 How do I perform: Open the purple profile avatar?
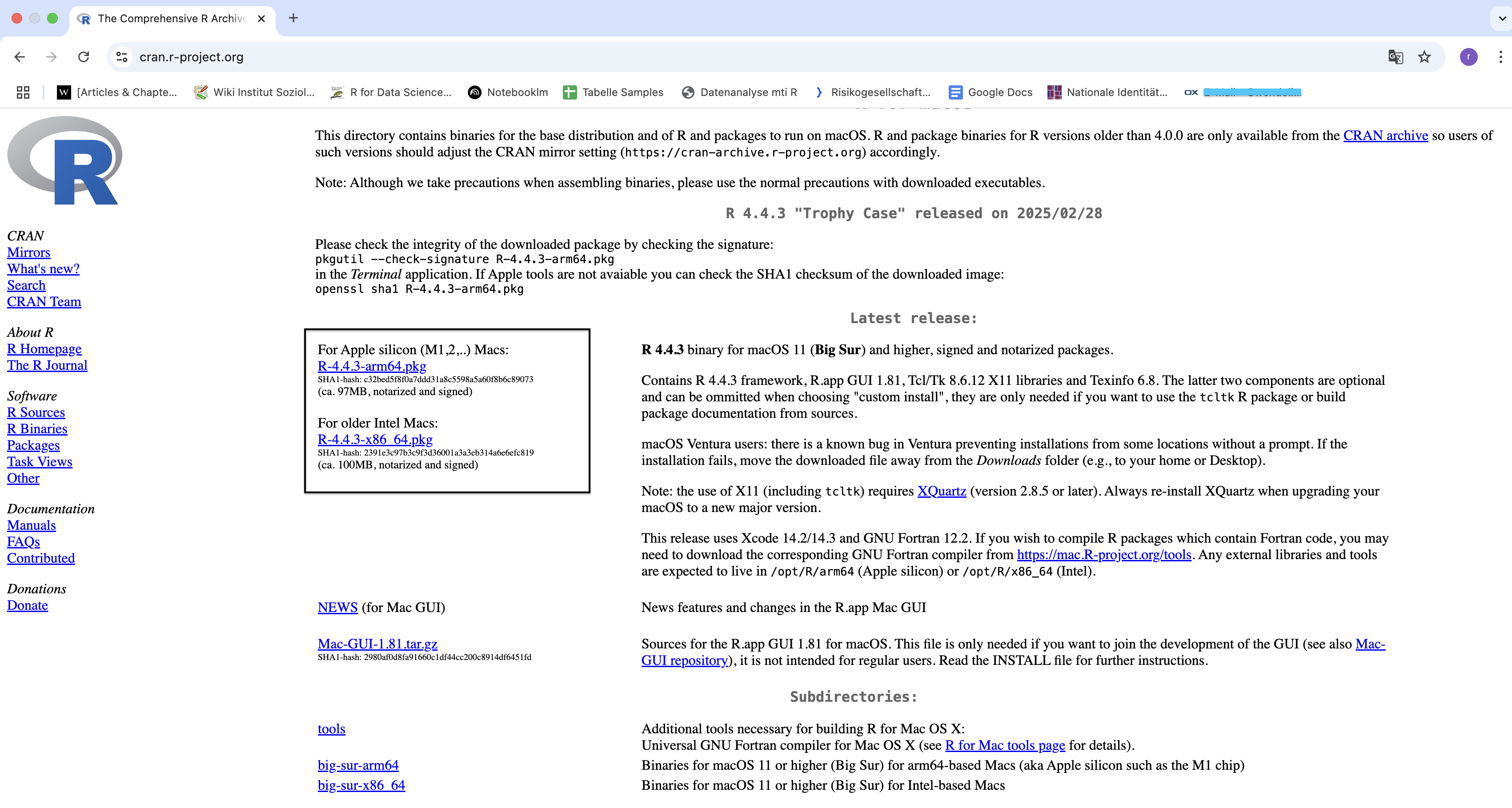point(1468,57)
